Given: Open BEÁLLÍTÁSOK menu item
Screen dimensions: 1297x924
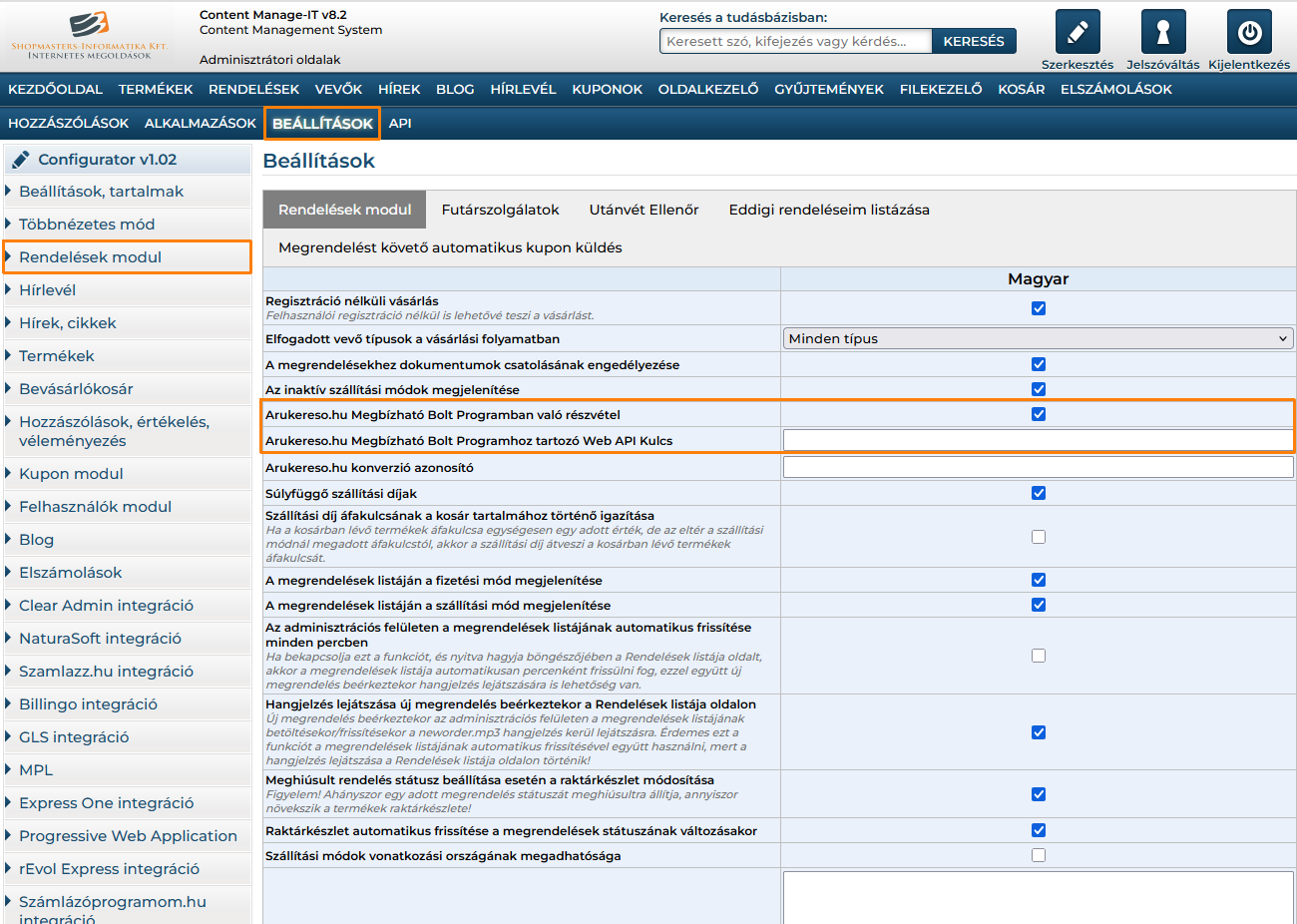Looking at the screenshot, I should pyautogui.click(x=322, y=124).
